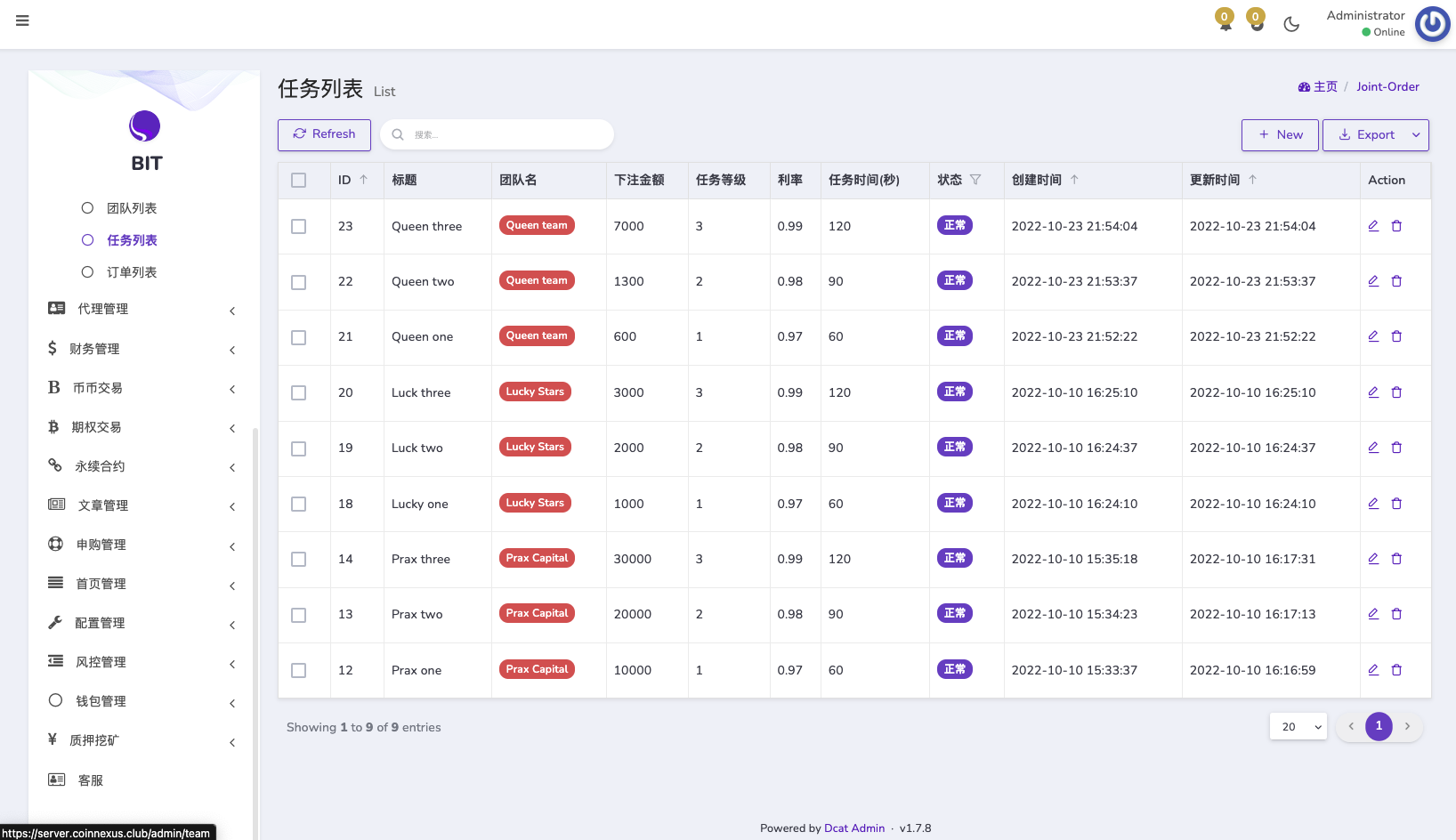Open the Export dropdown arrow
The image size is (1456, 840).
[1416, 135]
